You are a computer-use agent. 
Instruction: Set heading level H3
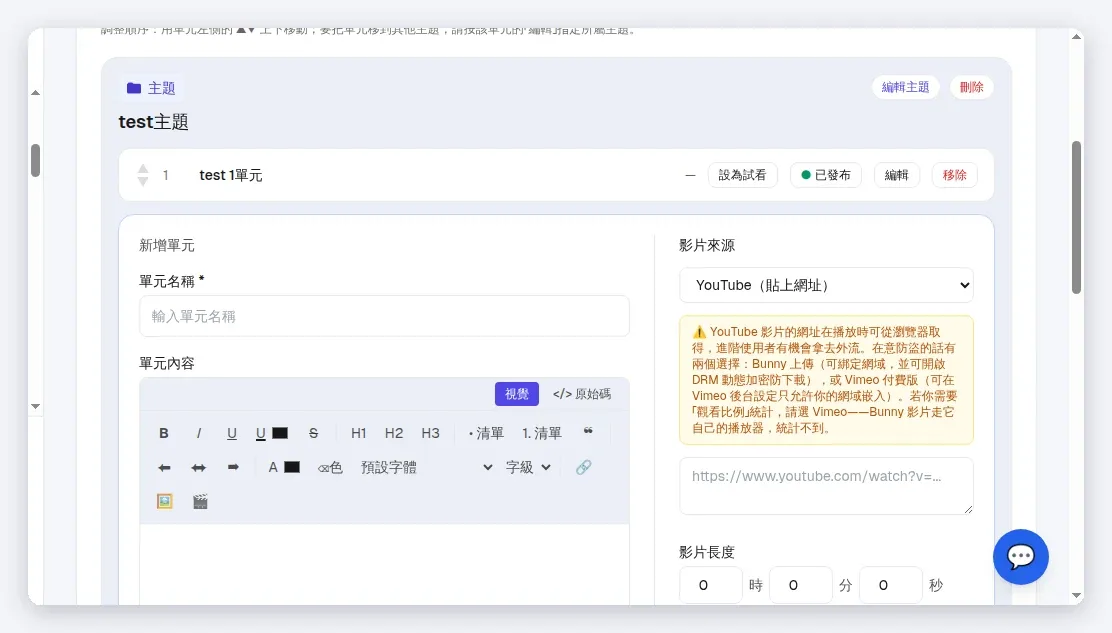pos(430,433)
